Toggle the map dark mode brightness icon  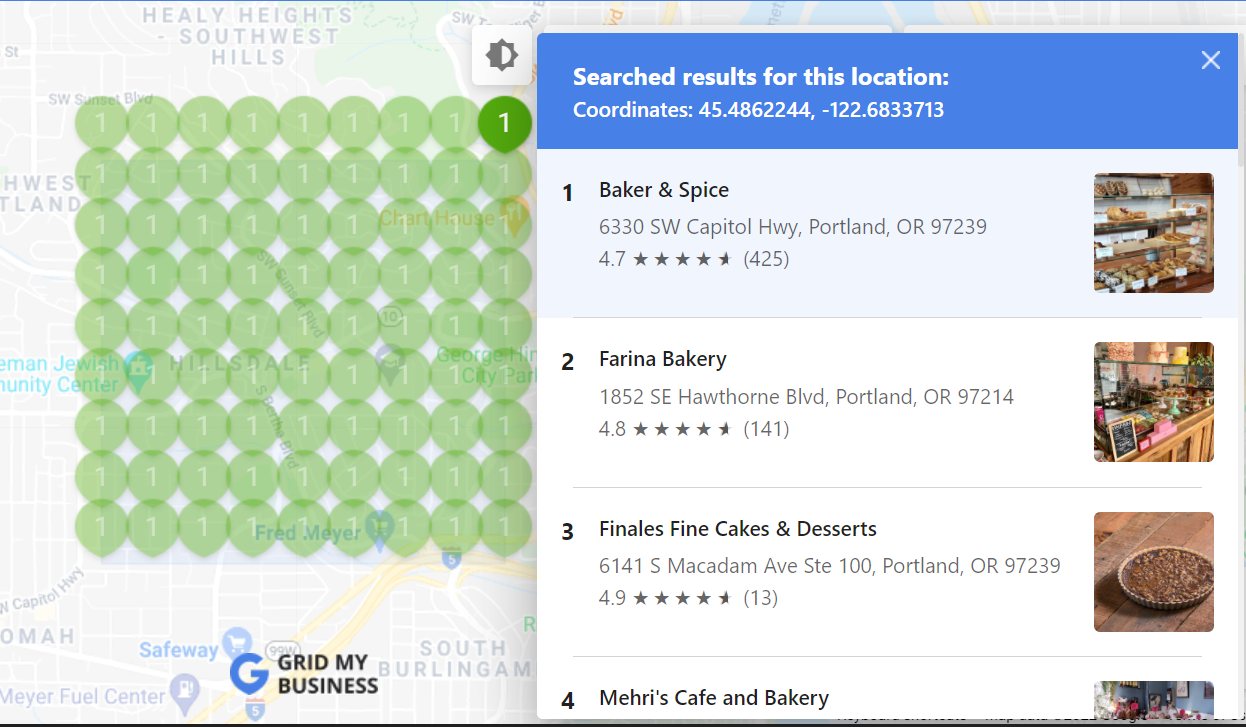502,55
